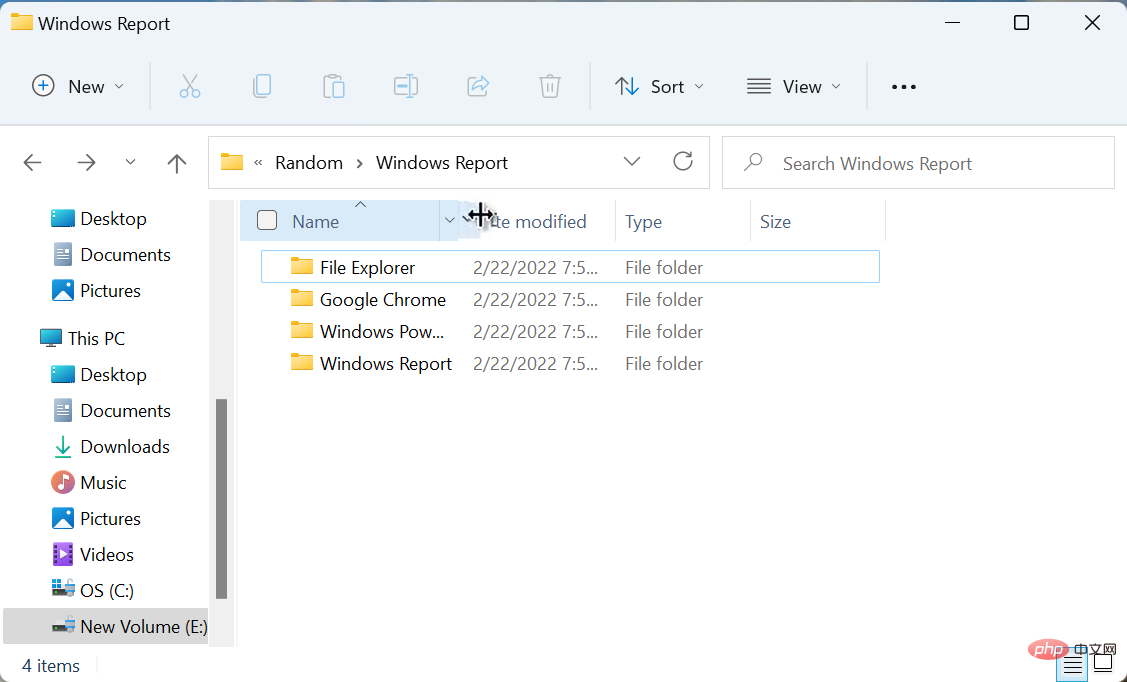Refresh the current folder view
Viewport: 1127px width, 682px height.
[x=683, y=161]
